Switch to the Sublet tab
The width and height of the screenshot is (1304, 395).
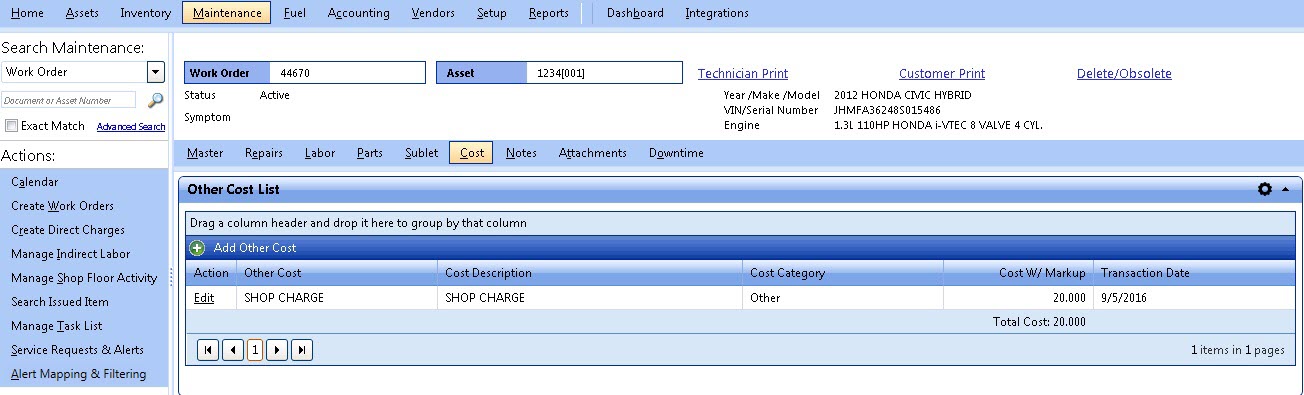421,153
